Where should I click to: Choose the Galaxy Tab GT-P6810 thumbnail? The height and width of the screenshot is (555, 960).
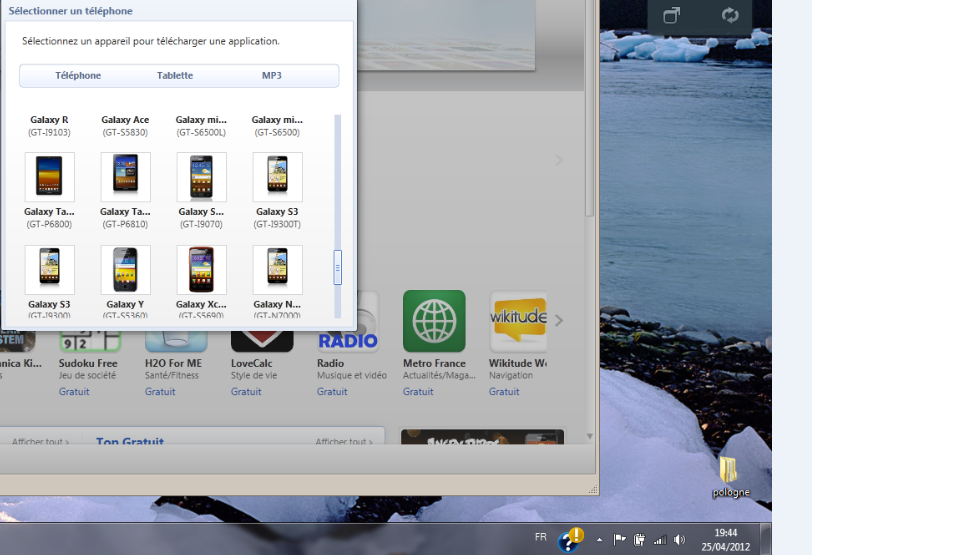tap(126, 176)
